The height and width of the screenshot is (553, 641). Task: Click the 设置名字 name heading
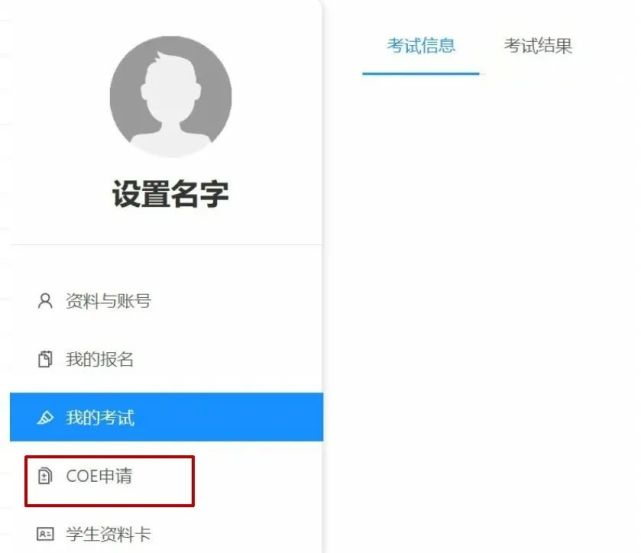[x=170, y=194]
